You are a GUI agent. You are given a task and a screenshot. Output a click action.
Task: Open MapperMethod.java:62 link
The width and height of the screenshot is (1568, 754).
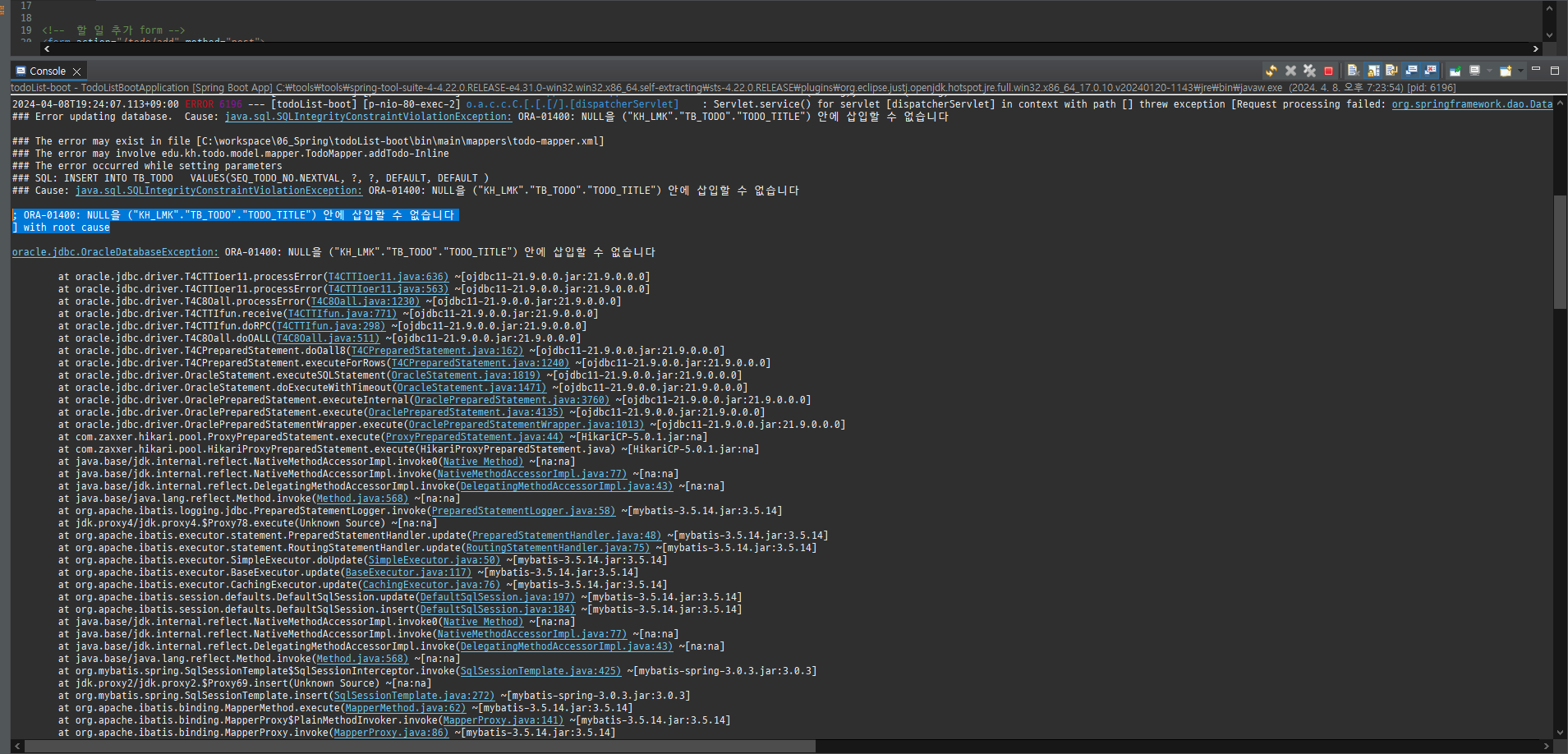pos(405,708)
